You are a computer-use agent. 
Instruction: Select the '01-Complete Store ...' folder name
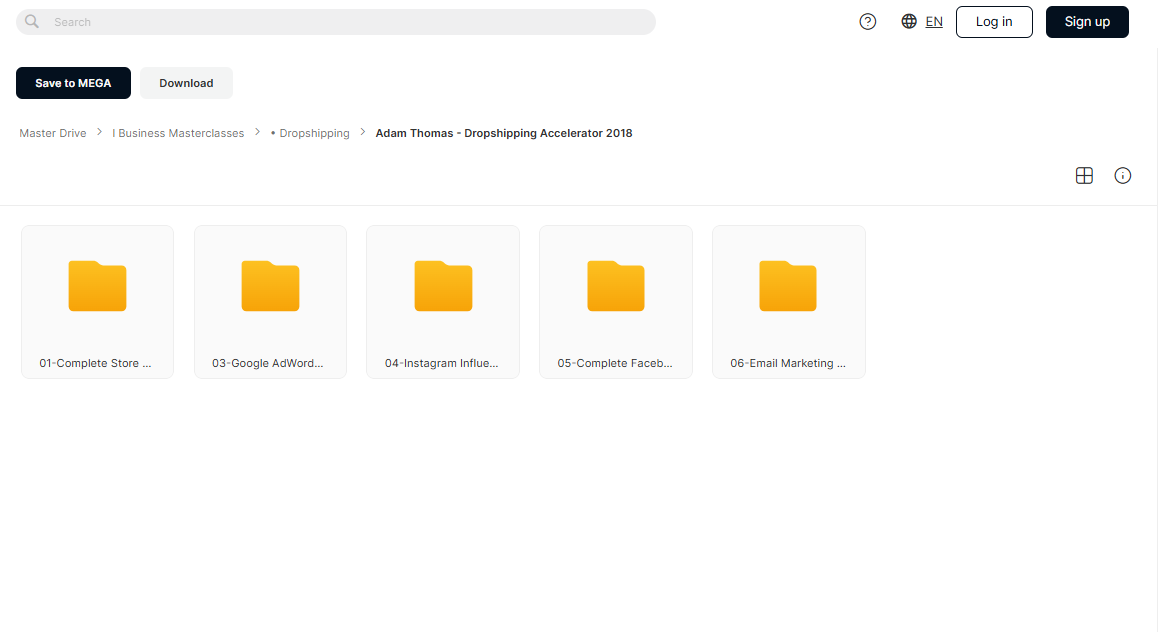pyautogui.click(x=95, y=363)
